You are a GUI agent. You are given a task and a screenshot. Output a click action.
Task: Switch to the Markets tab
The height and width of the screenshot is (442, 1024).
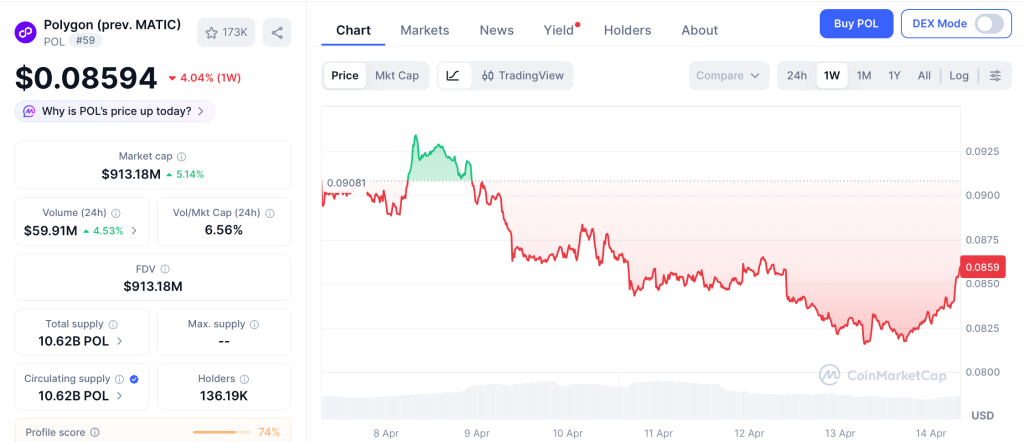[x=424, y=30]
